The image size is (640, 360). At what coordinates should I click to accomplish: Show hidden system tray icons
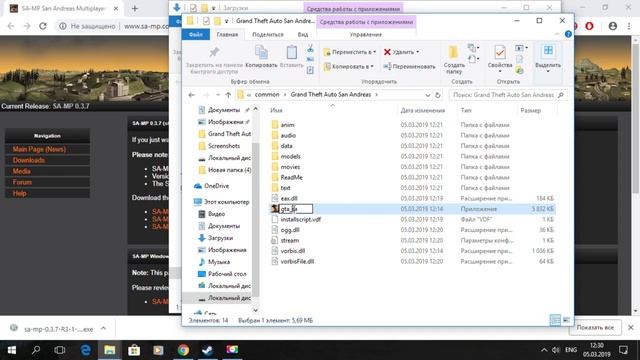pyautogui.click(x=544, y=350)
